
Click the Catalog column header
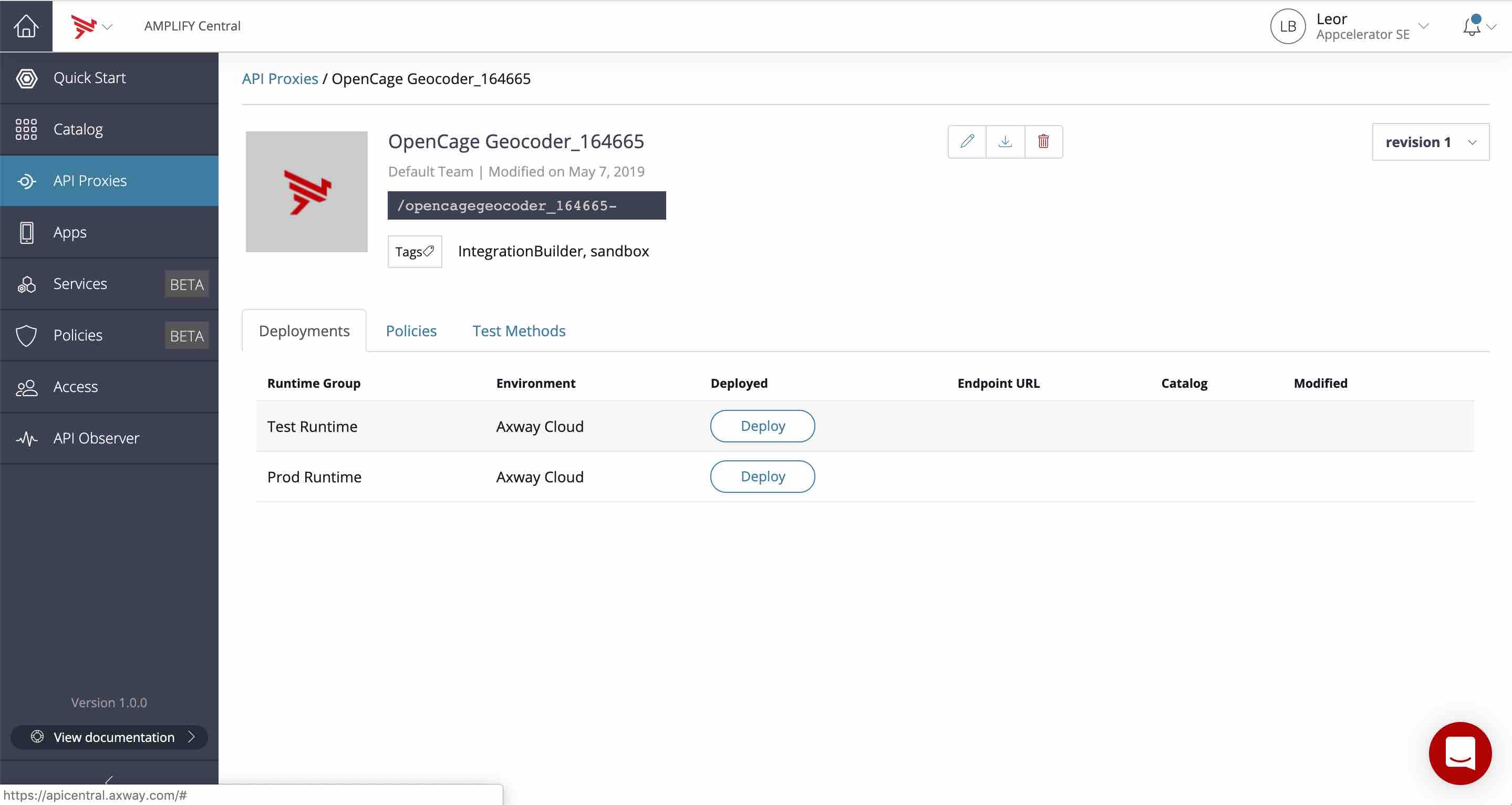pos(1184,383)
